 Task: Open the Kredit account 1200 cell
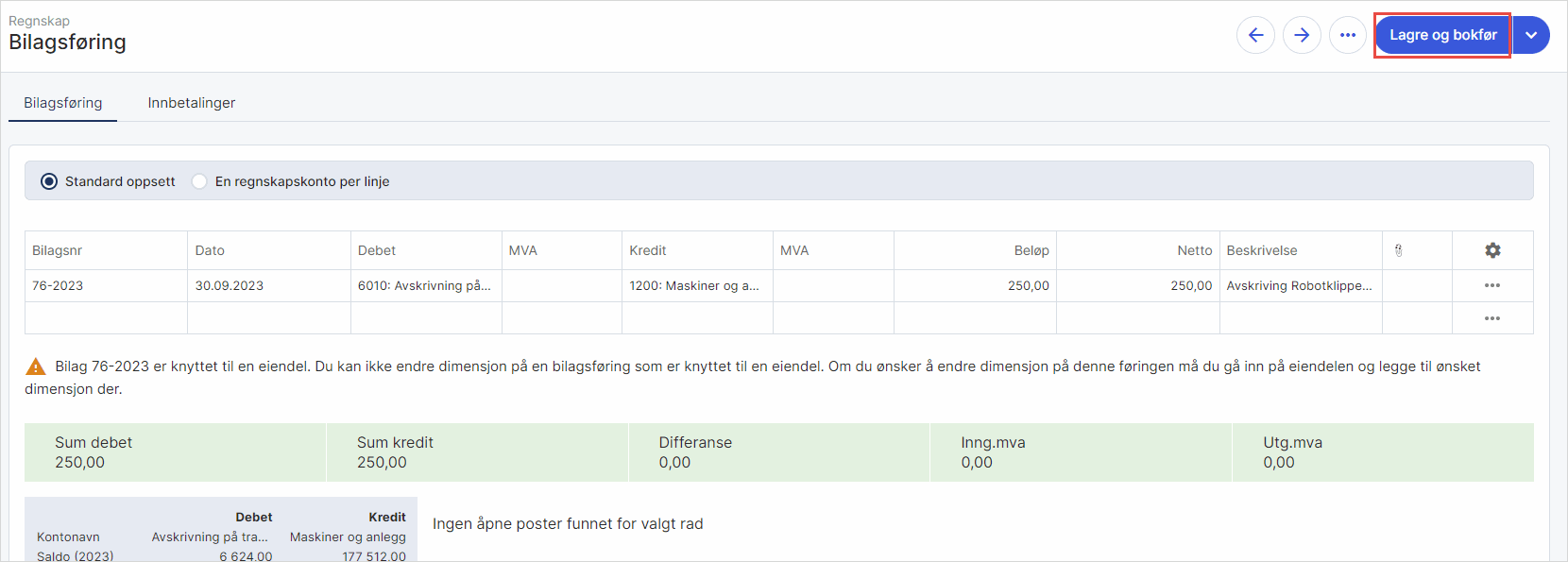tap(695, 285)
